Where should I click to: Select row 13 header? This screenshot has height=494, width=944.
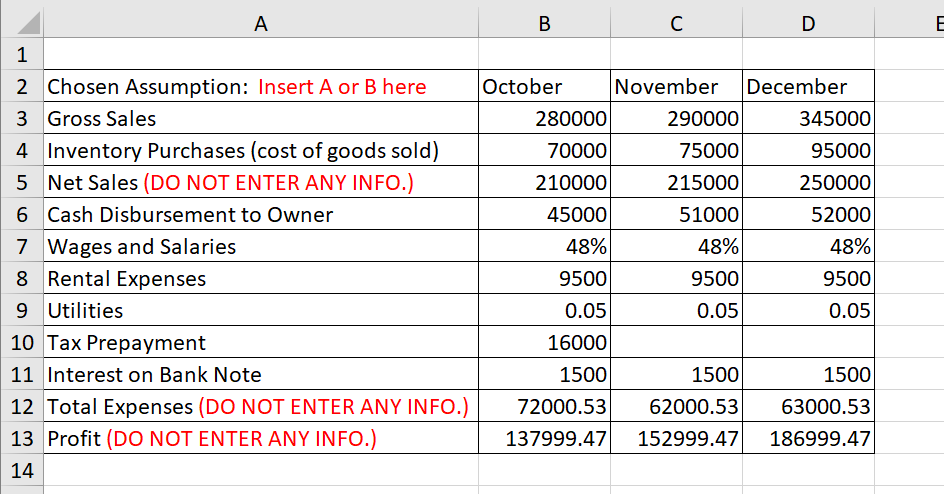(22, 437)
